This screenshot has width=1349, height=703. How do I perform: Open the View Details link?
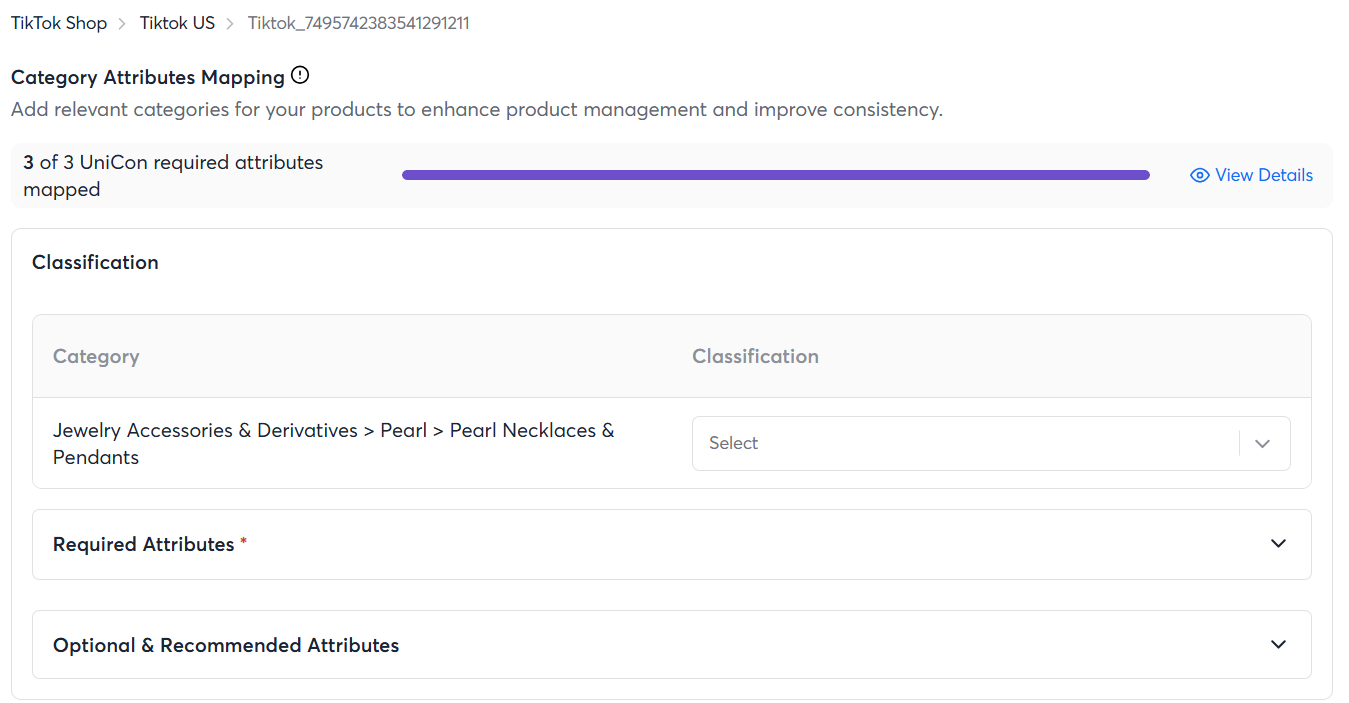pos(1264,176)
